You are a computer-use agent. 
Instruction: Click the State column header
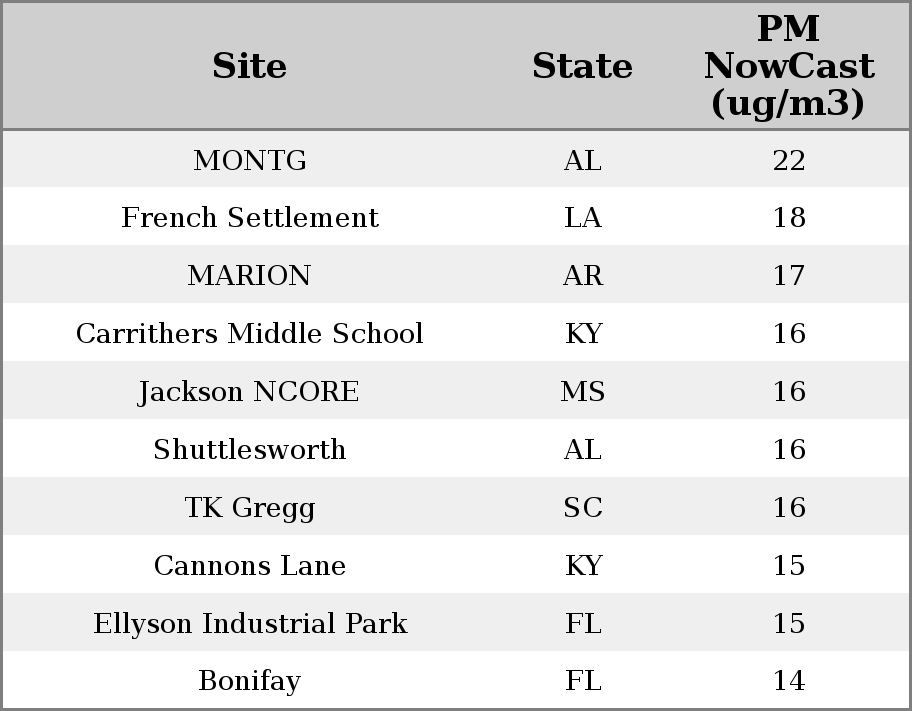tap(582, 66)
